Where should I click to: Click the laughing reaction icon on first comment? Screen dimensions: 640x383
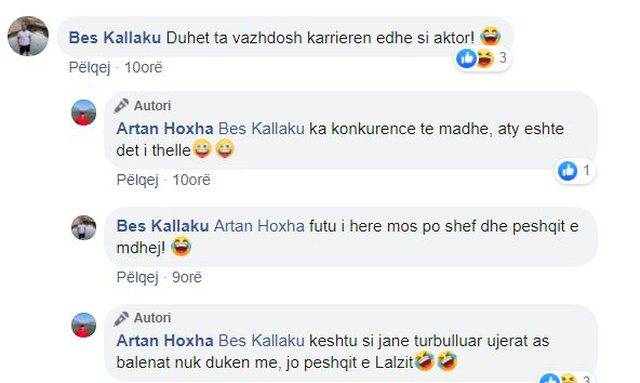tap(484, 58)
